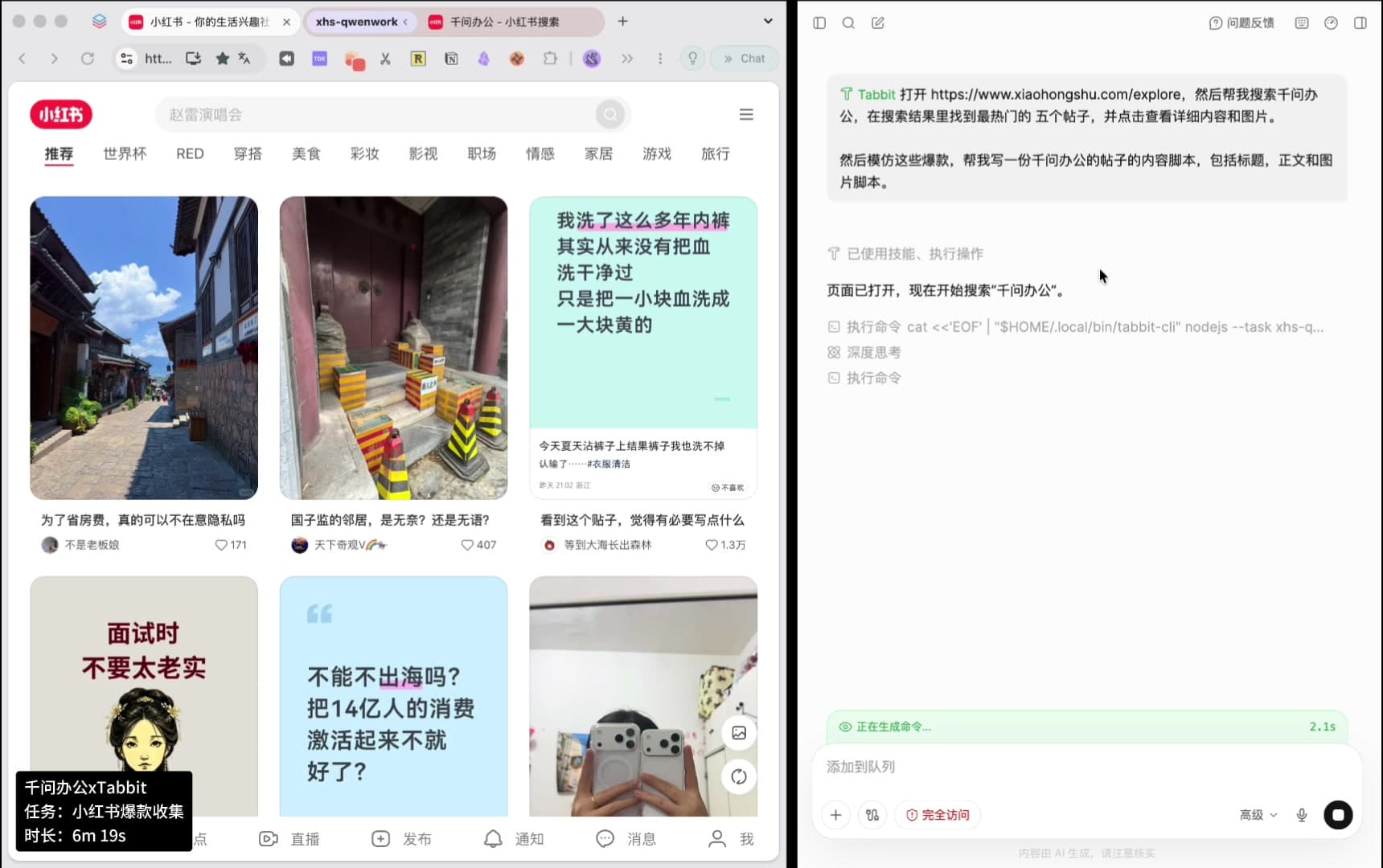Expand the 深度思考 step

(864, 352)
